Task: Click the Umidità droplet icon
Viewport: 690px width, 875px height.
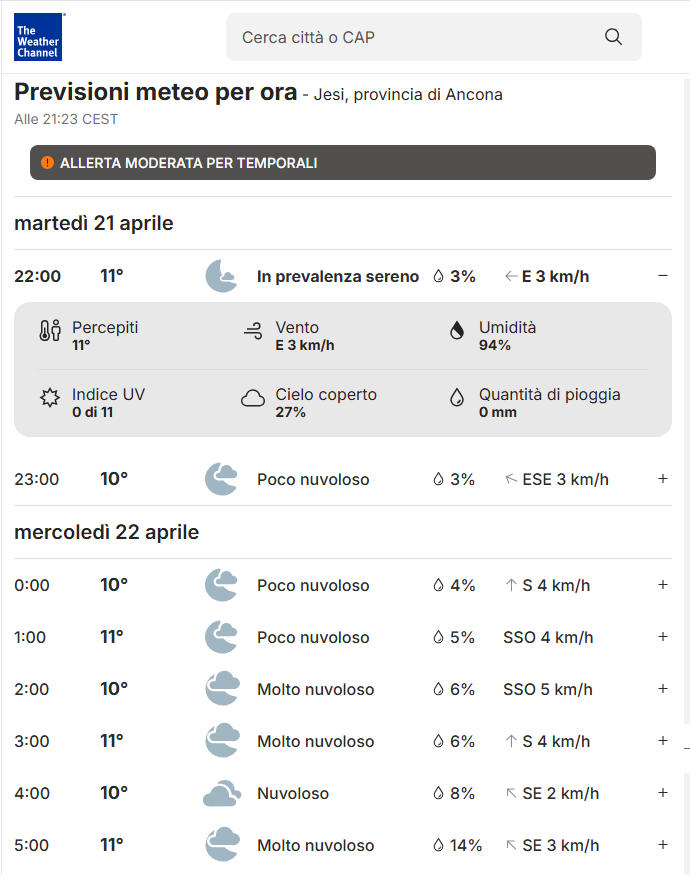Action: pyautogui.click(x=457, y=331)
